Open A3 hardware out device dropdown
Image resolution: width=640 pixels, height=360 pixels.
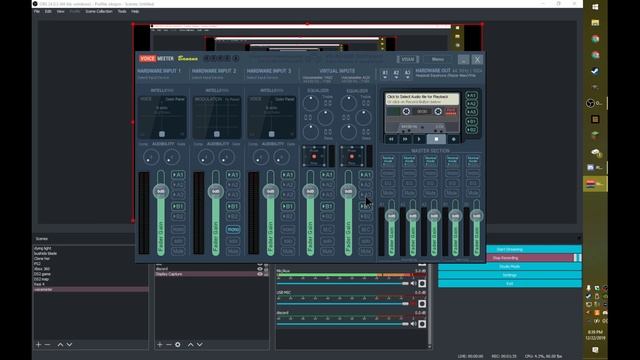(407, 74)
